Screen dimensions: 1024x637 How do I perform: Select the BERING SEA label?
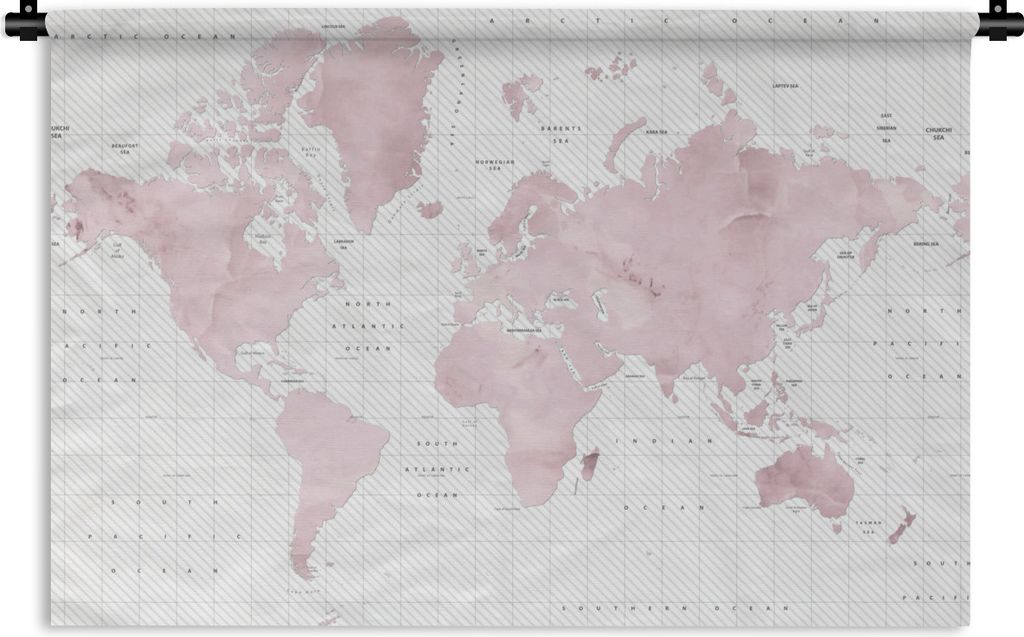coord(925,244)
